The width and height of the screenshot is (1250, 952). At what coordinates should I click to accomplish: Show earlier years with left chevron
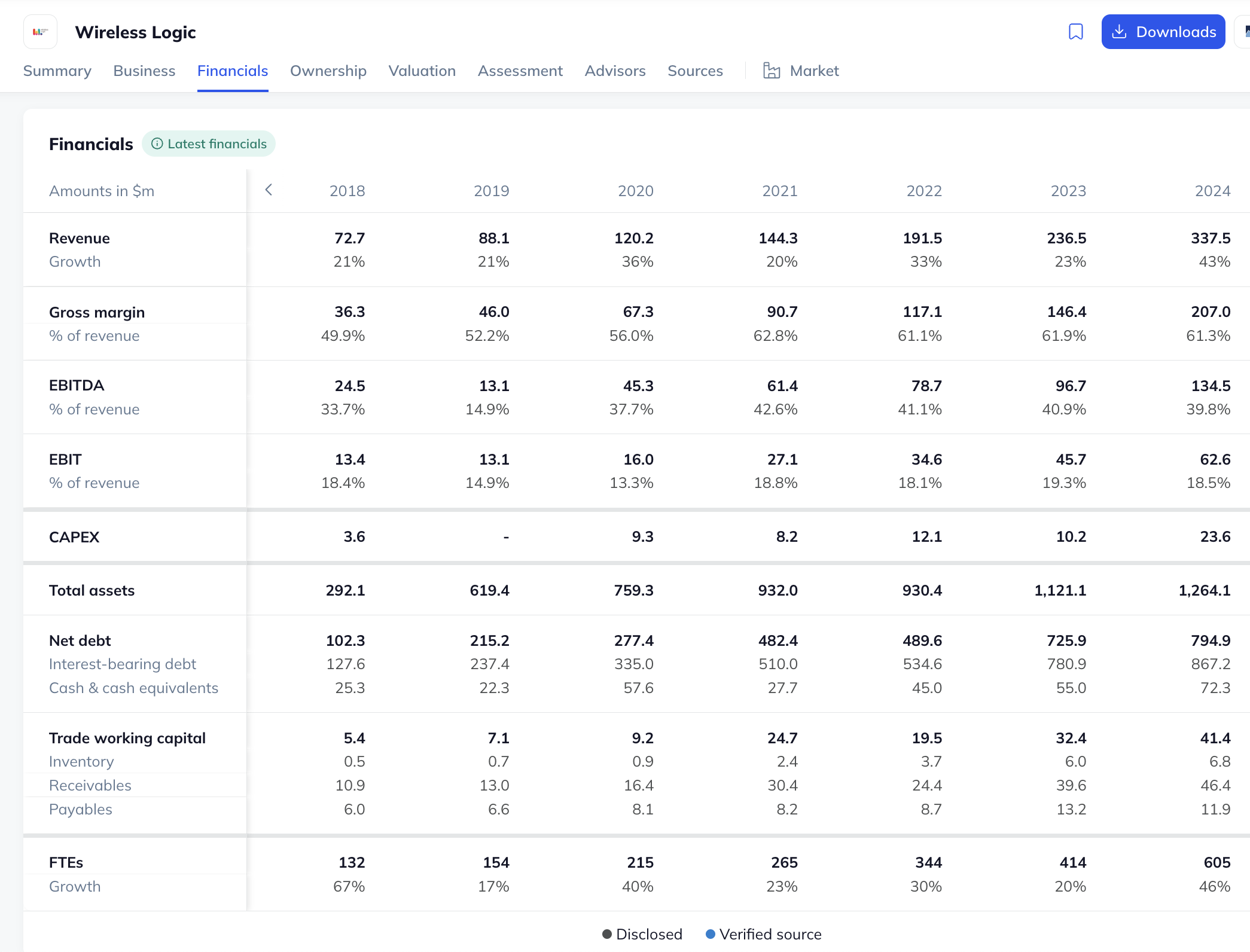pyautogui.click(x=269, y=190)
